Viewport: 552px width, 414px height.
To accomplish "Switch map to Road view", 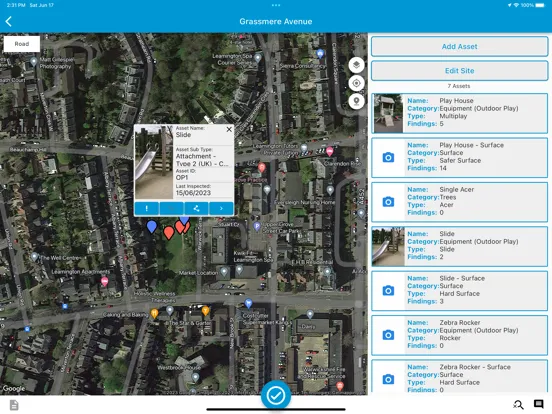I will tap(22, 44).
